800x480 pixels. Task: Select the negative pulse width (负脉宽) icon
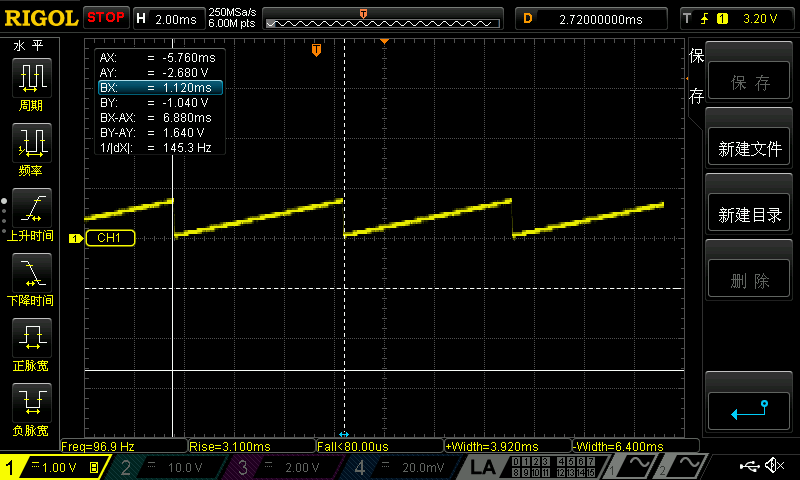click(32, 403)
